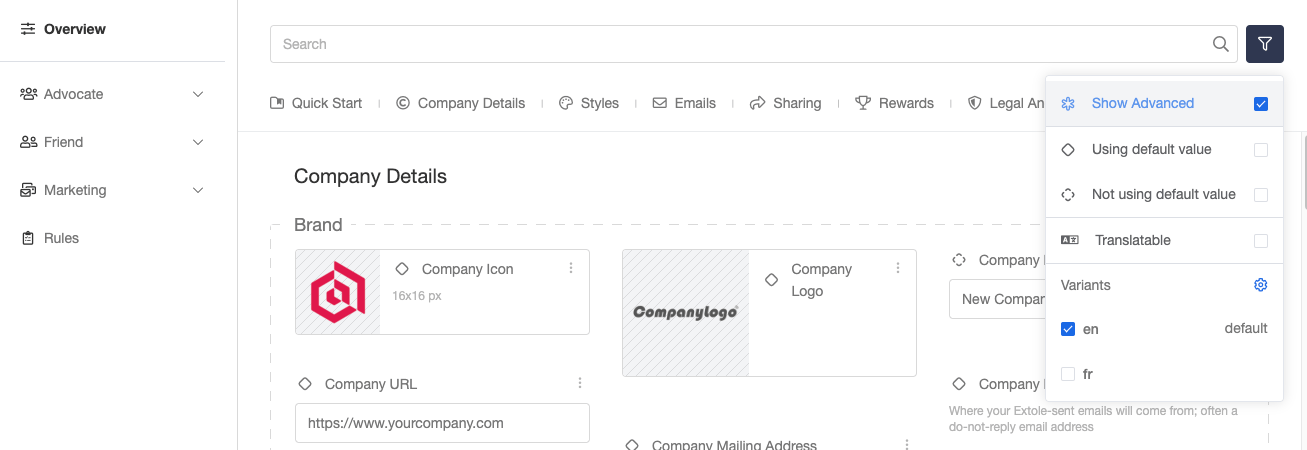This screenshot has height=450, width=1307.
Task: Open the Company Logo options menu
Action: pos(898,268)
